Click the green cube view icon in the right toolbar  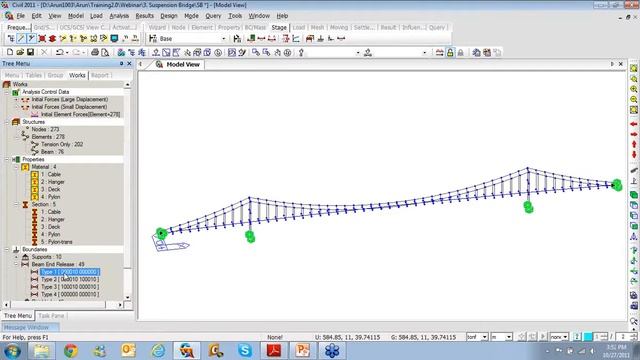point(633,195)
